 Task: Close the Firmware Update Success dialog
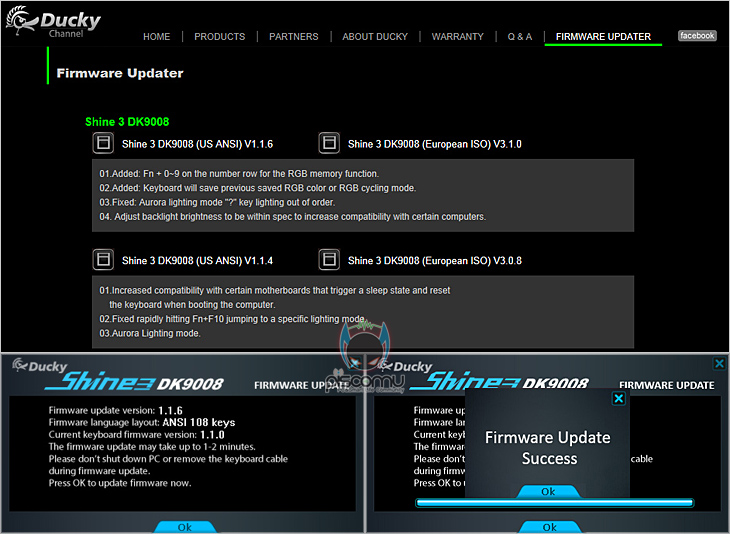(x=619, y=399)
